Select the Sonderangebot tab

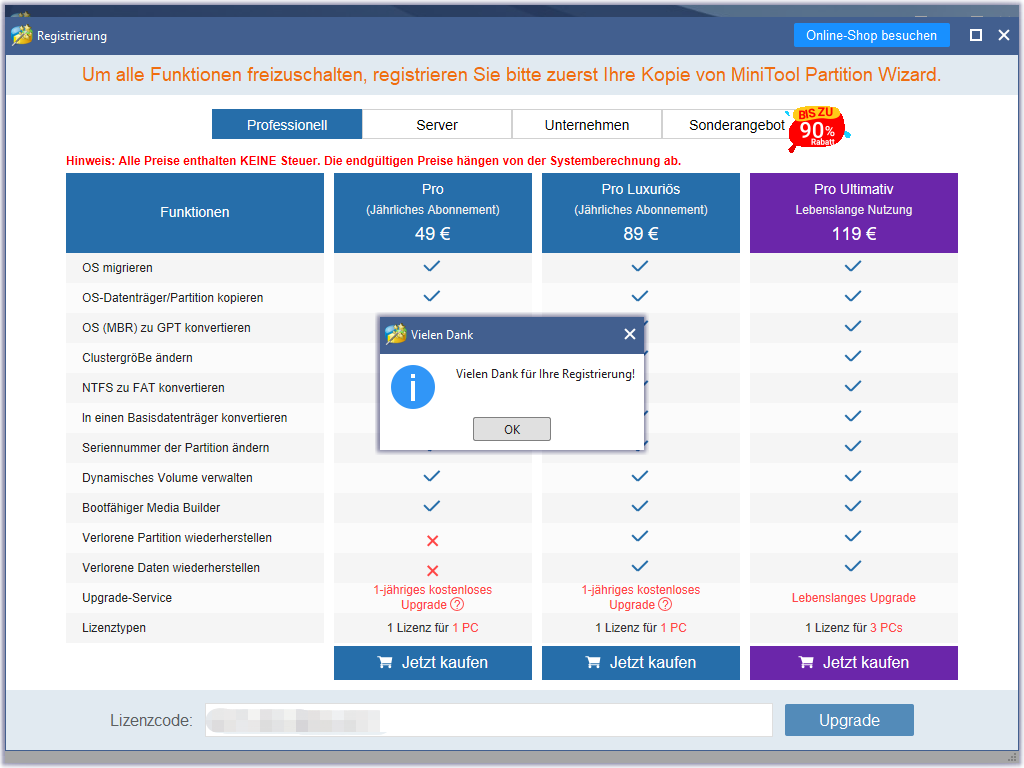pos(736,124)
